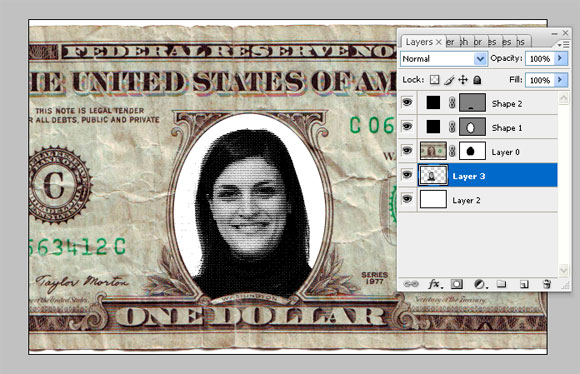Click Shape 1 black color fill thumbnail
Screen dimensions: 580x374
433,127
